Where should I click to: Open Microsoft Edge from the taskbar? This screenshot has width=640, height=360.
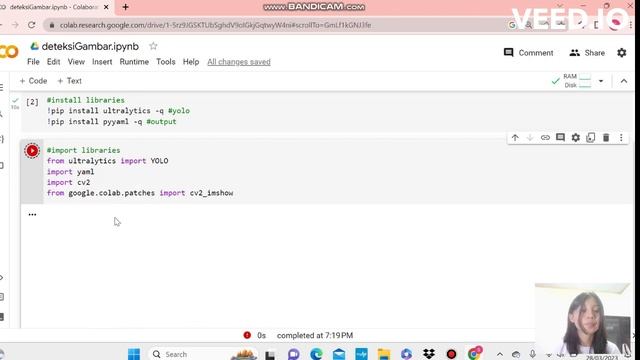[316, 354]
